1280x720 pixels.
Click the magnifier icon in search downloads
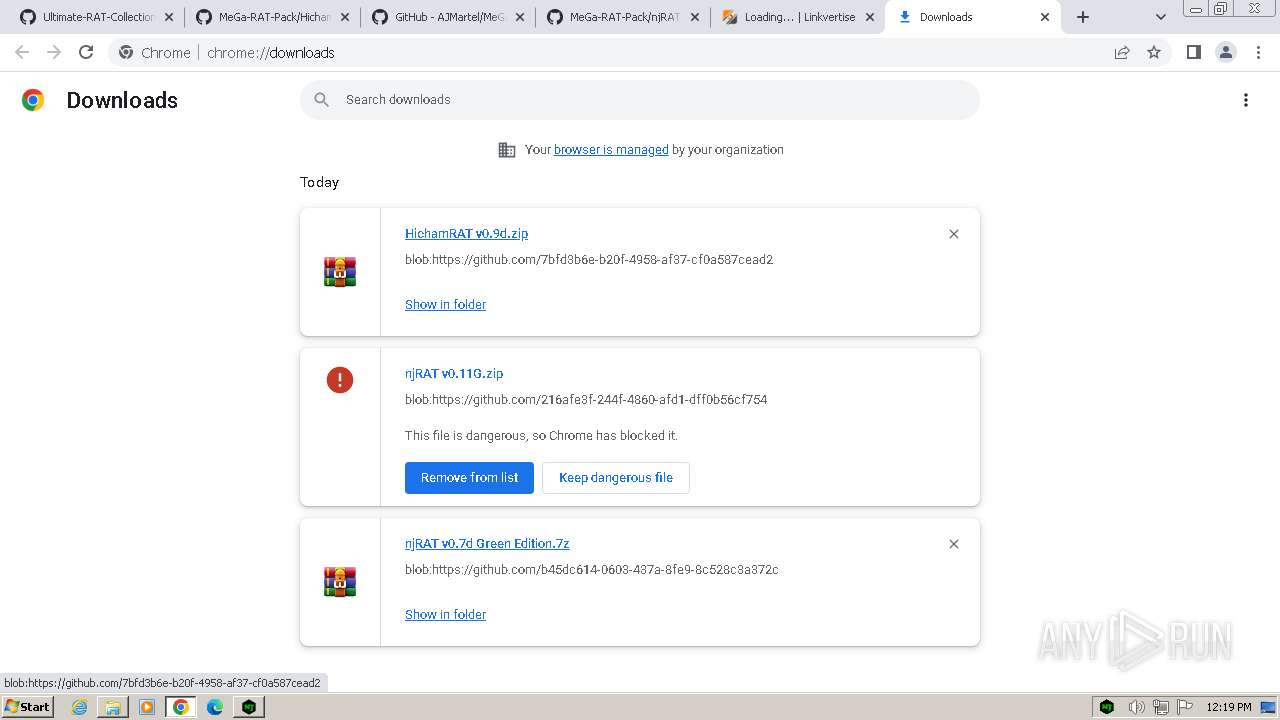(x=321, y=100)
